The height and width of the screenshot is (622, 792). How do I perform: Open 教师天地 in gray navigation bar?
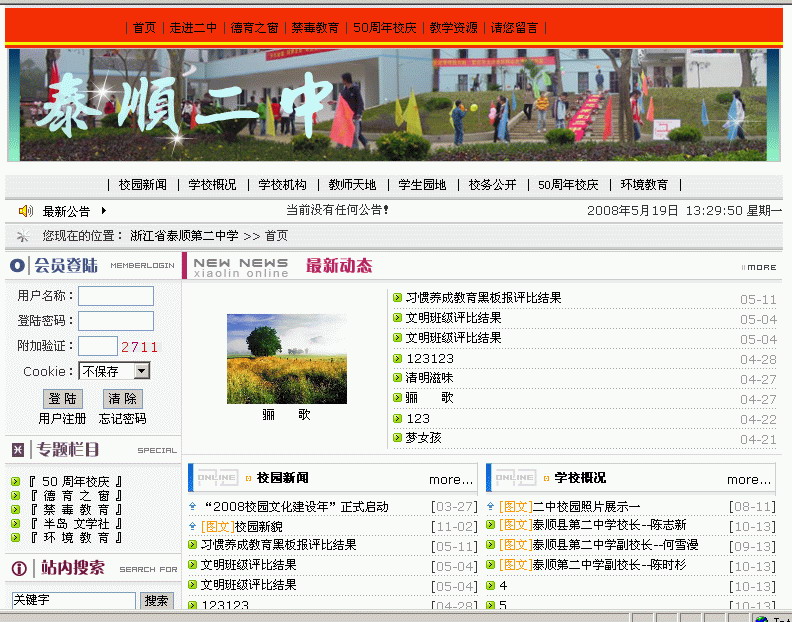pos(353,185)
